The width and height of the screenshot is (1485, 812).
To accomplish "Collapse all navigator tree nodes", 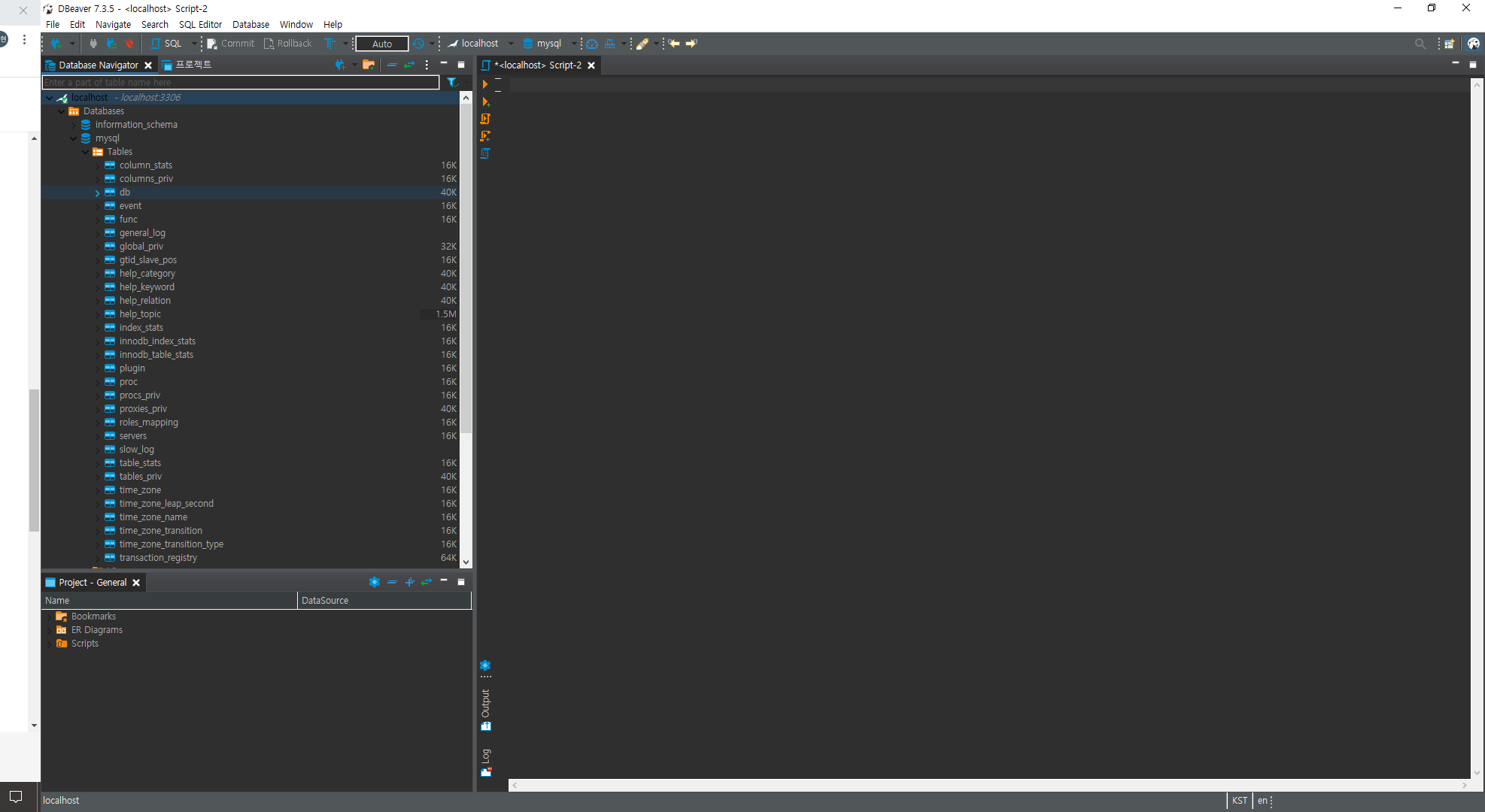I will 392,65.
